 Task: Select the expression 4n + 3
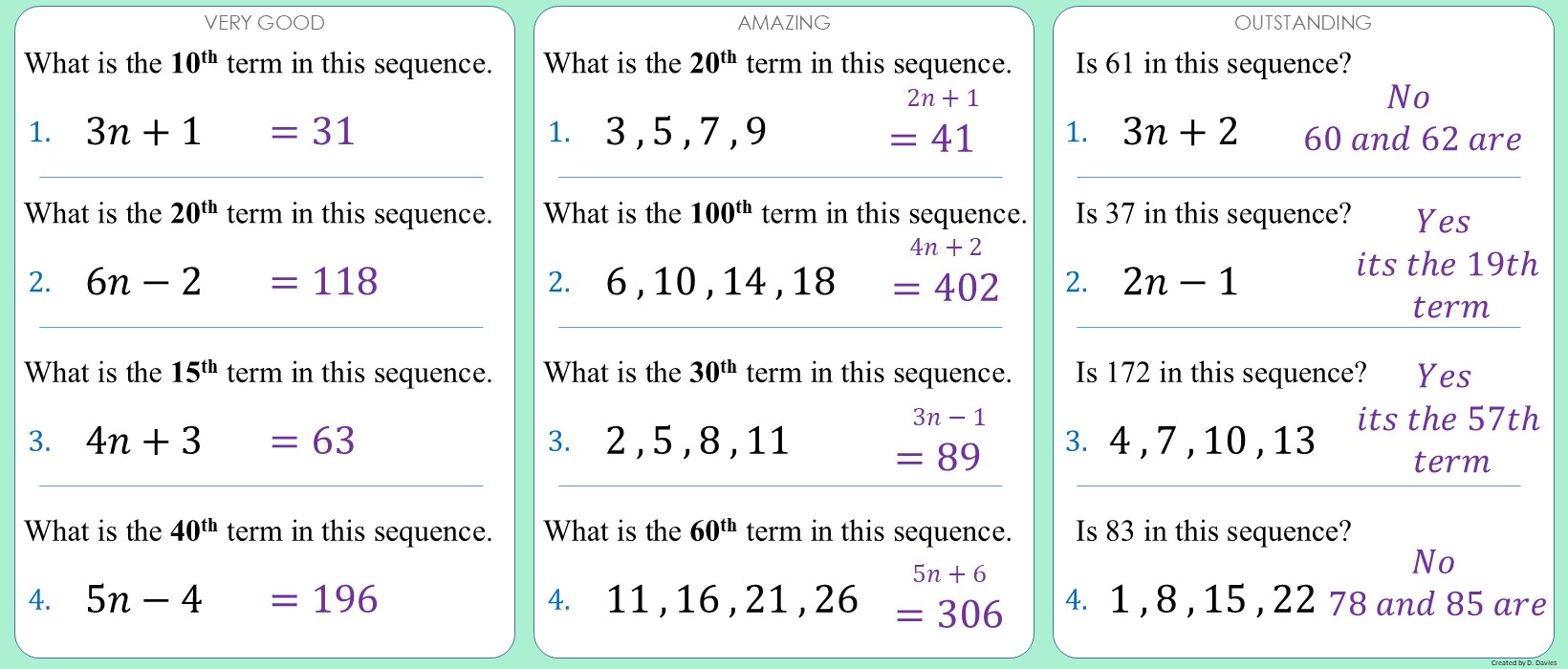[x=143, y=441]
